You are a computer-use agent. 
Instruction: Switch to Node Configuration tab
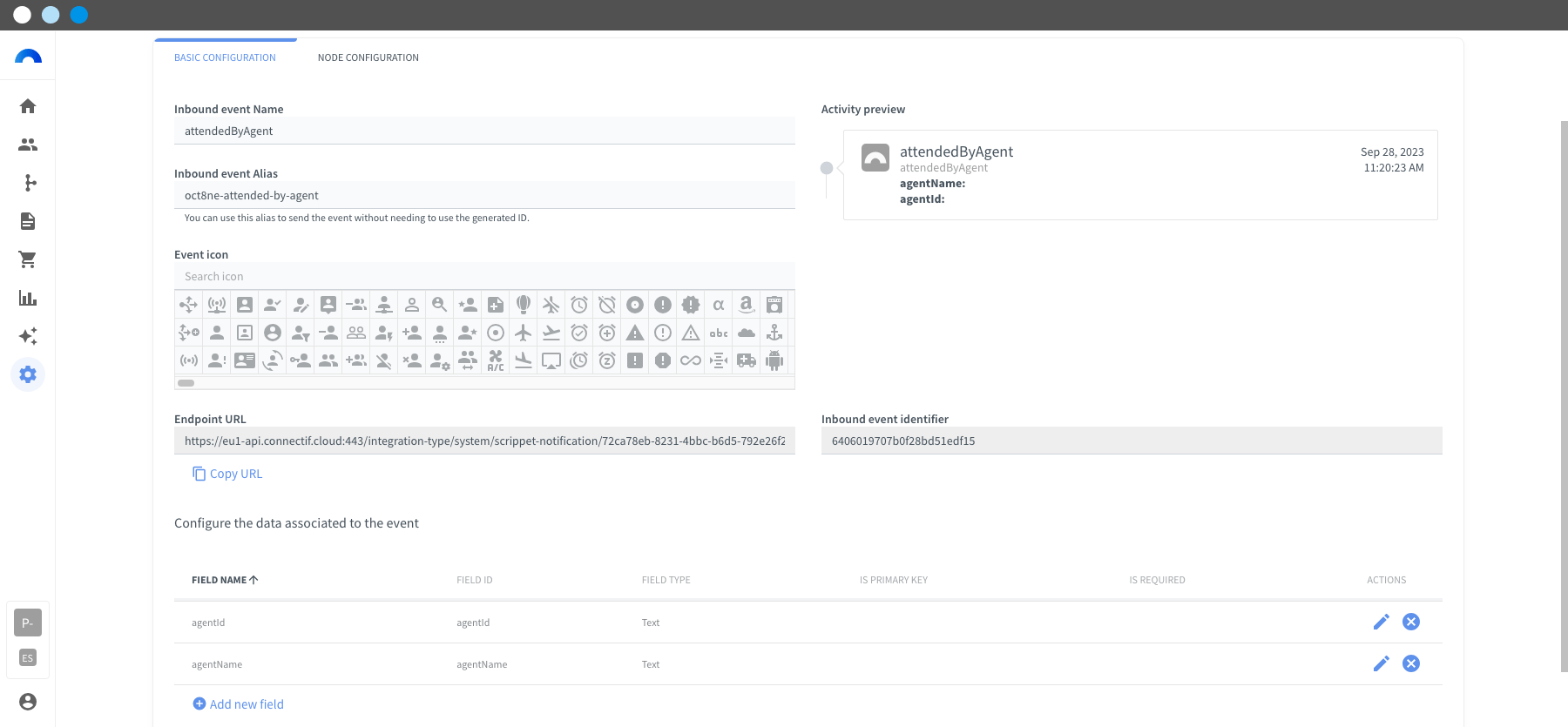click(x=368, y=57)
